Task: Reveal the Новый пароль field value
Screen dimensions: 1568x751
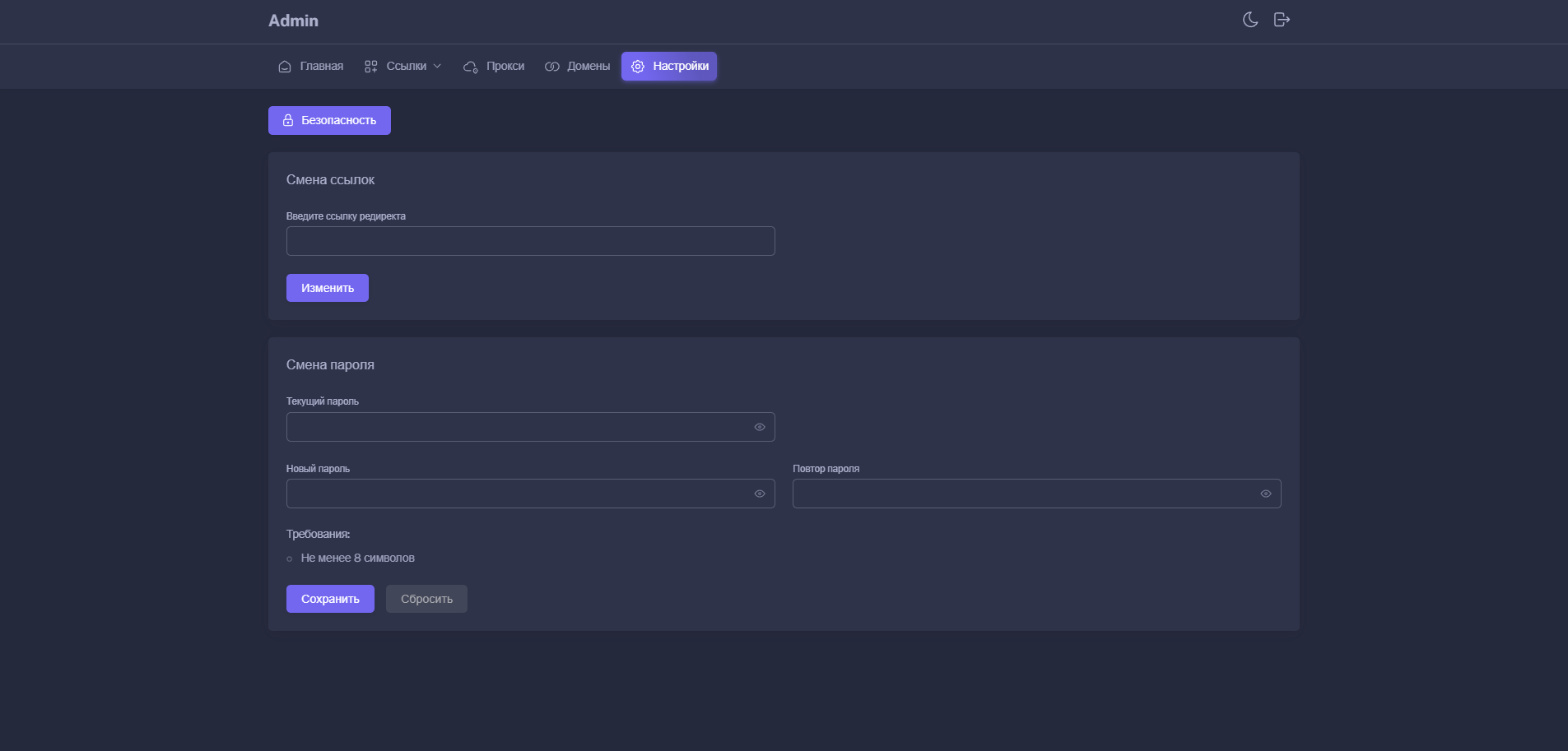Action: (x=760, y=494)
